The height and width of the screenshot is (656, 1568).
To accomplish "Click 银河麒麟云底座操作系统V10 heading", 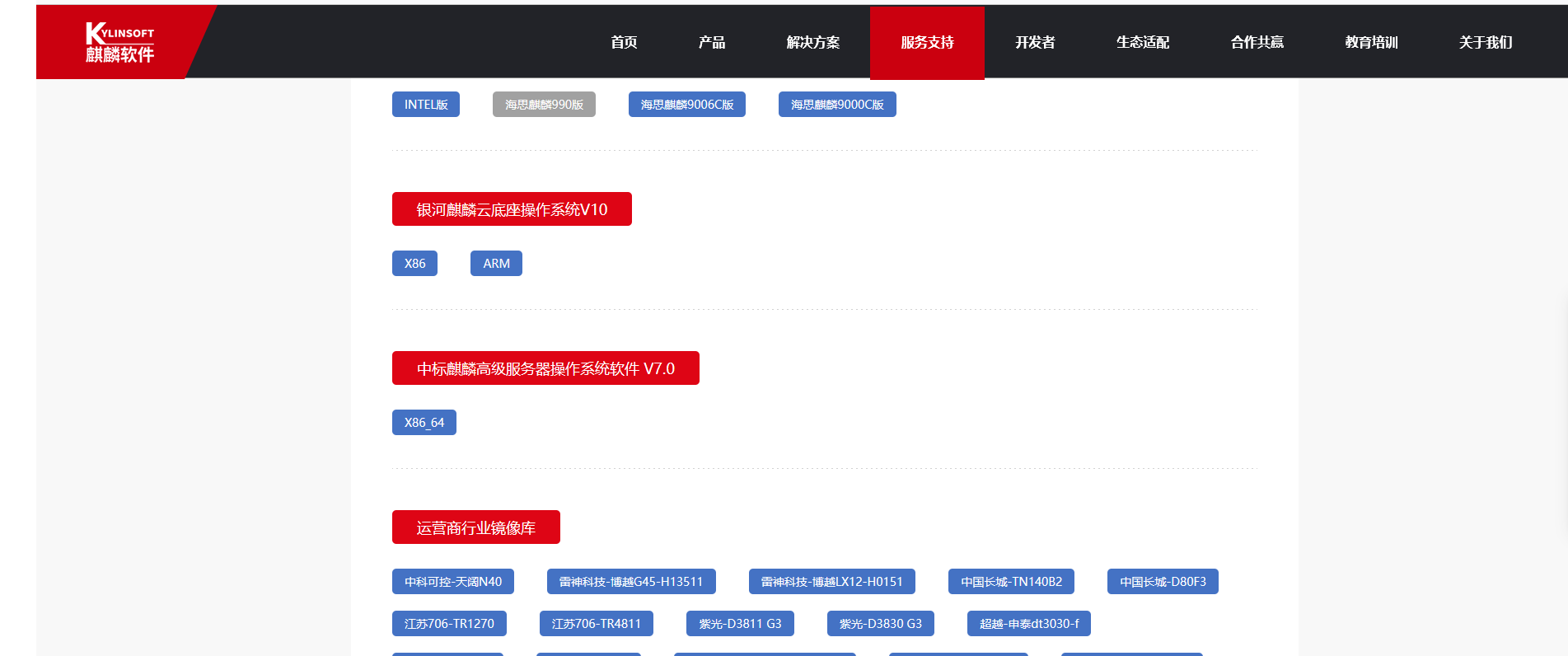I will 512,209.
